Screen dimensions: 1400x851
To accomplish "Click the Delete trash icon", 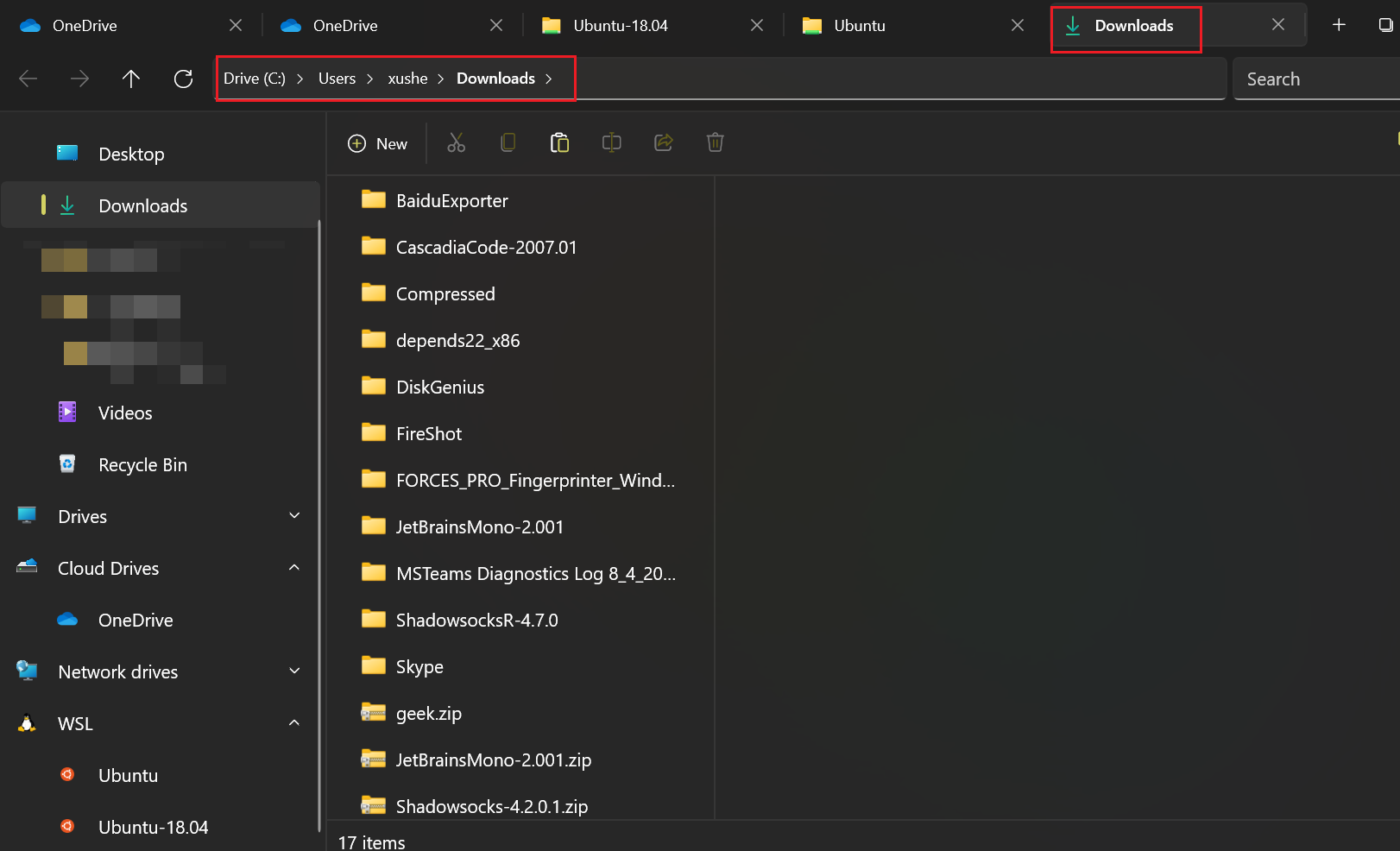I will (x=716, y=142).
